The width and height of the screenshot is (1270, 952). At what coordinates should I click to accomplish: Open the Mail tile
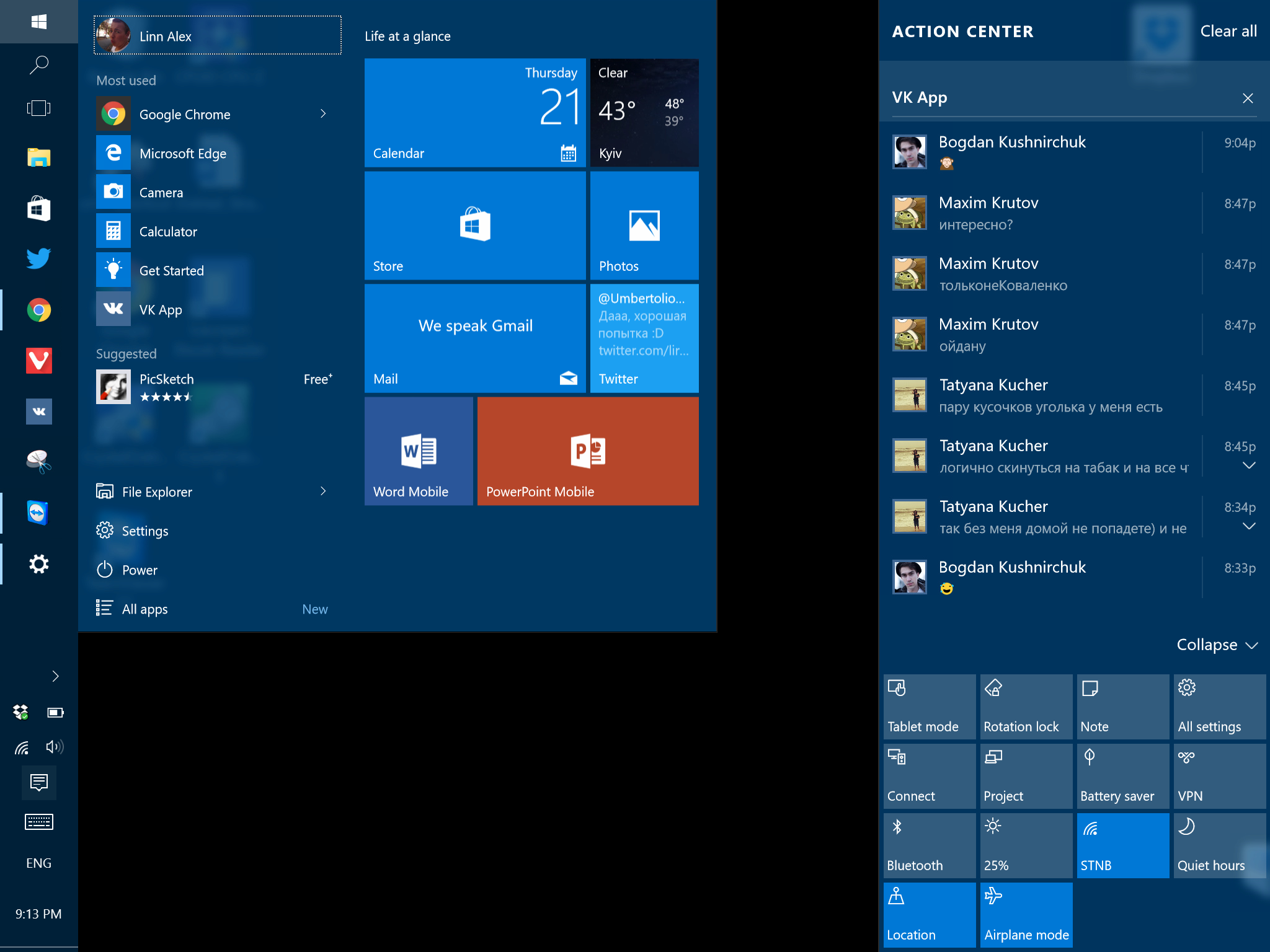pos(475,338)
